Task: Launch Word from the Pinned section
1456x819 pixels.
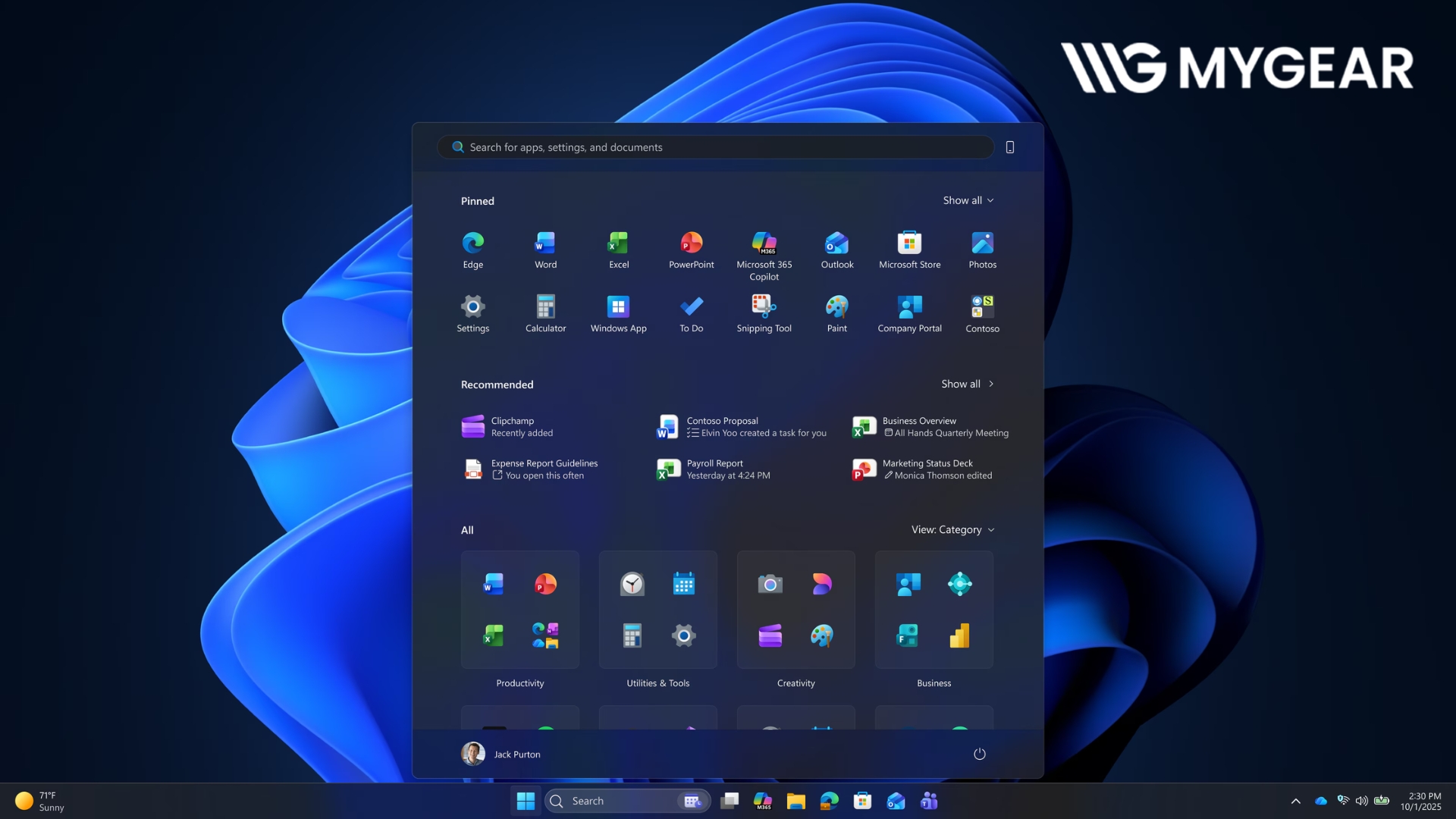Action: (x=545, y=250)
